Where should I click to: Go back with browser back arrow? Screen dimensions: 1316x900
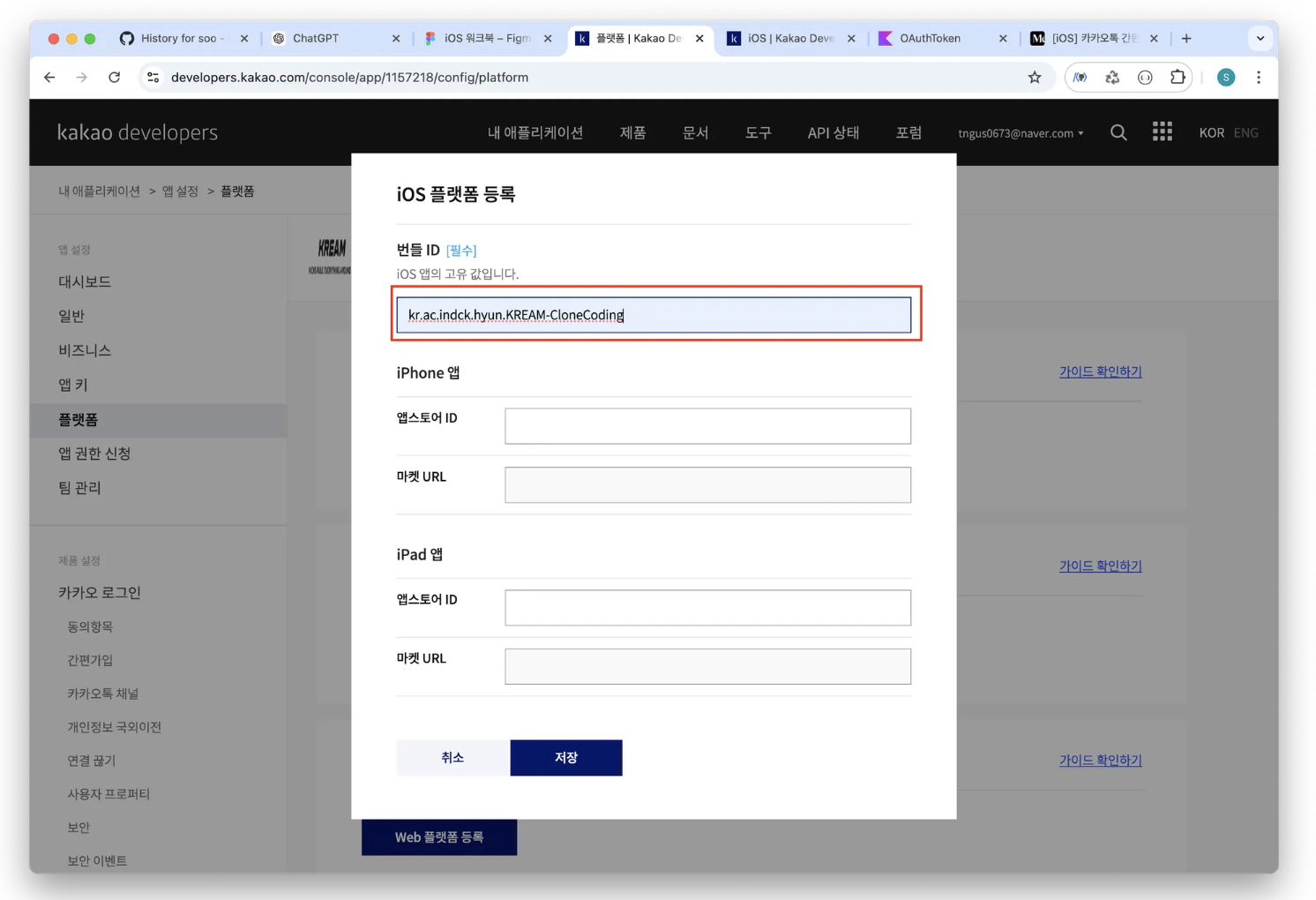pyautogui.click(x=49, y=78)
